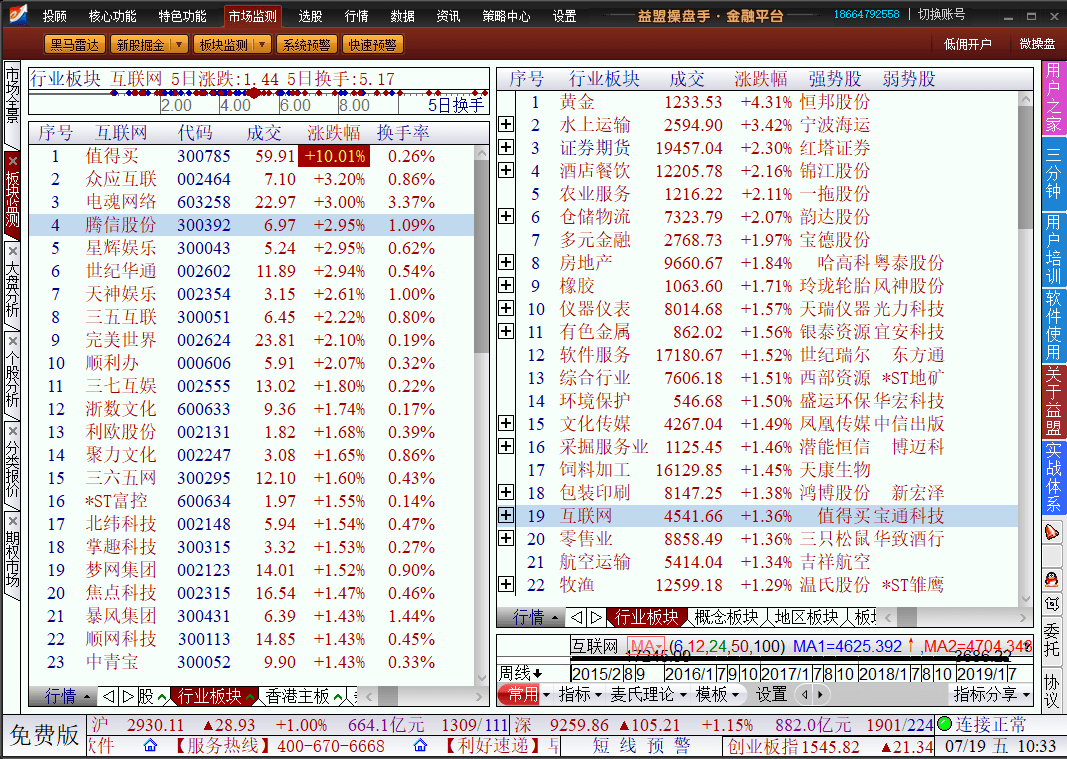Switch to the 地区板块 tab

[806, 617]
